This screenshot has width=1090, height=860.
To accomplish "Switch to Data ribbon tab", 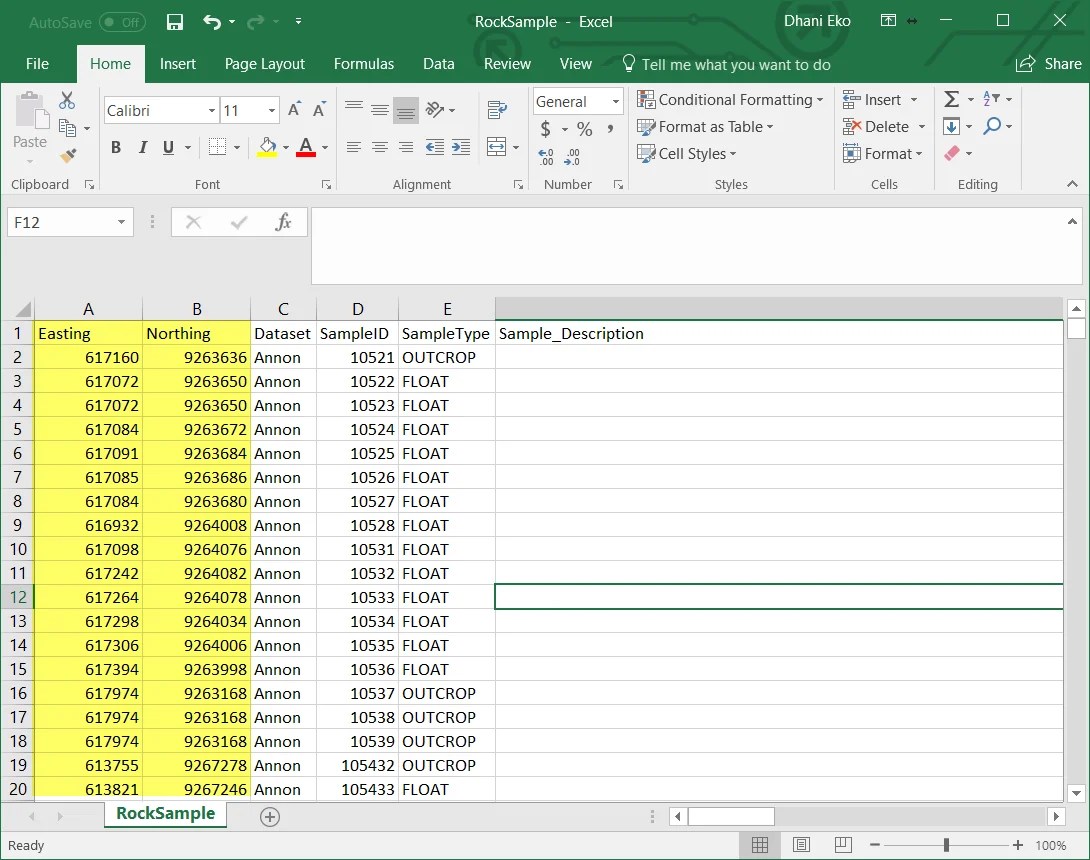I will click(439, 64).
